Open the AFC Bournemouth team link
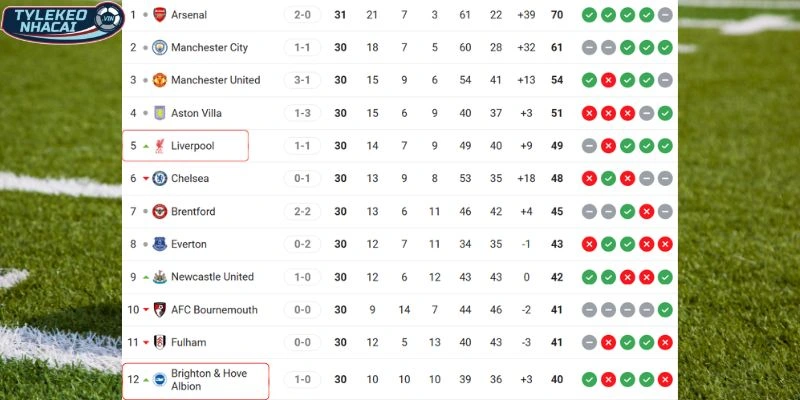The image size is (800, 400). 214,310
